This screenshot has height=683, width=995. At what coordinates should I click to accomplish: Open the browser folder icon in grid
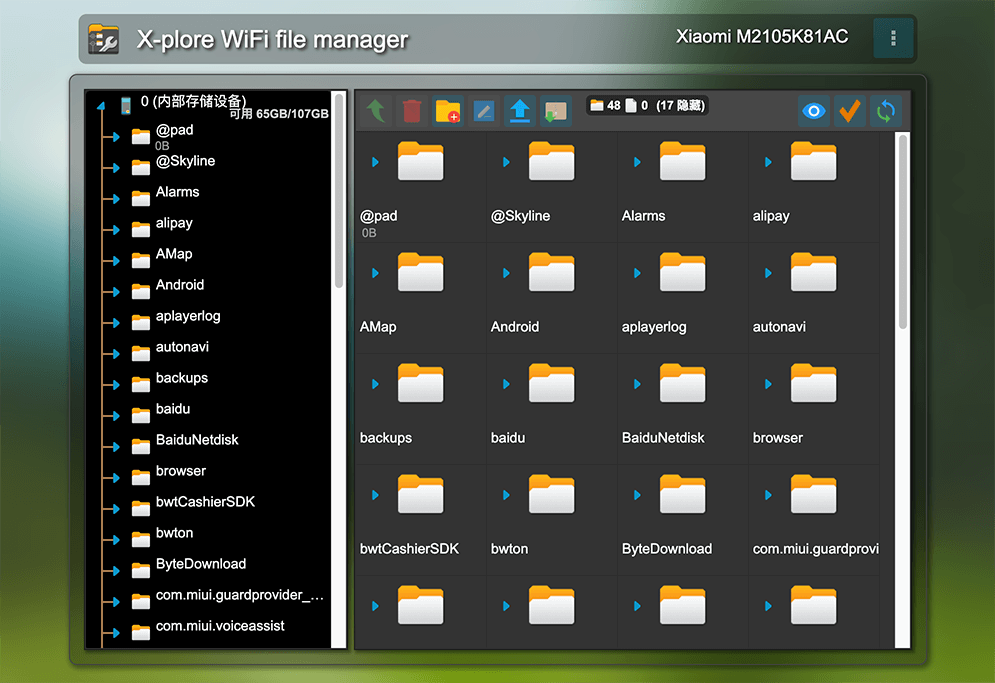[x=813, y=383]
